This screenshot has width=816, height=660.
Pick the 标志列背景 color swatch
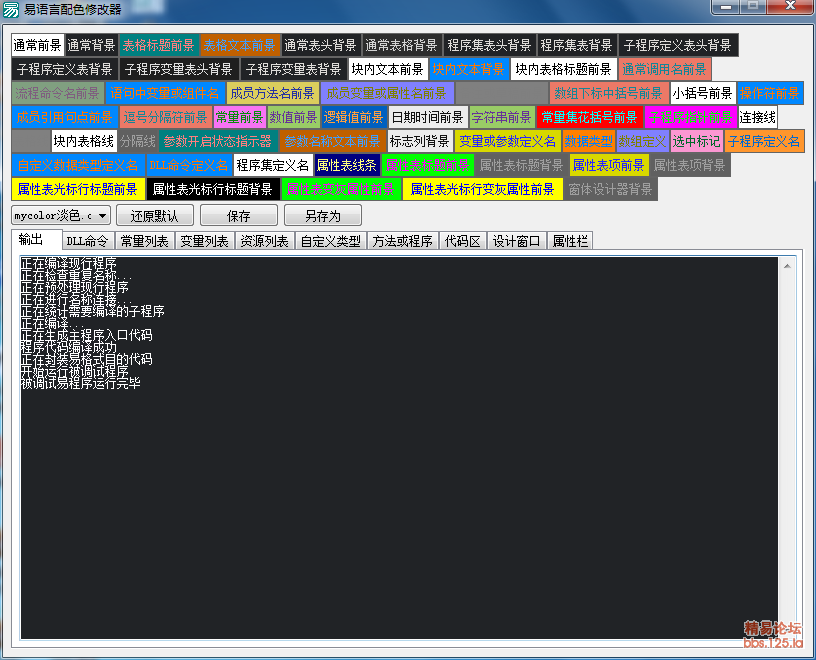pos(420,141)
